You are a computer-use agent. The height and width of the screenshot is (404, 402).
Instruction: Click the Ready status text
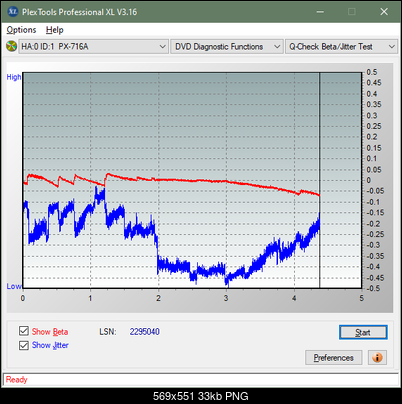point(16,380)
